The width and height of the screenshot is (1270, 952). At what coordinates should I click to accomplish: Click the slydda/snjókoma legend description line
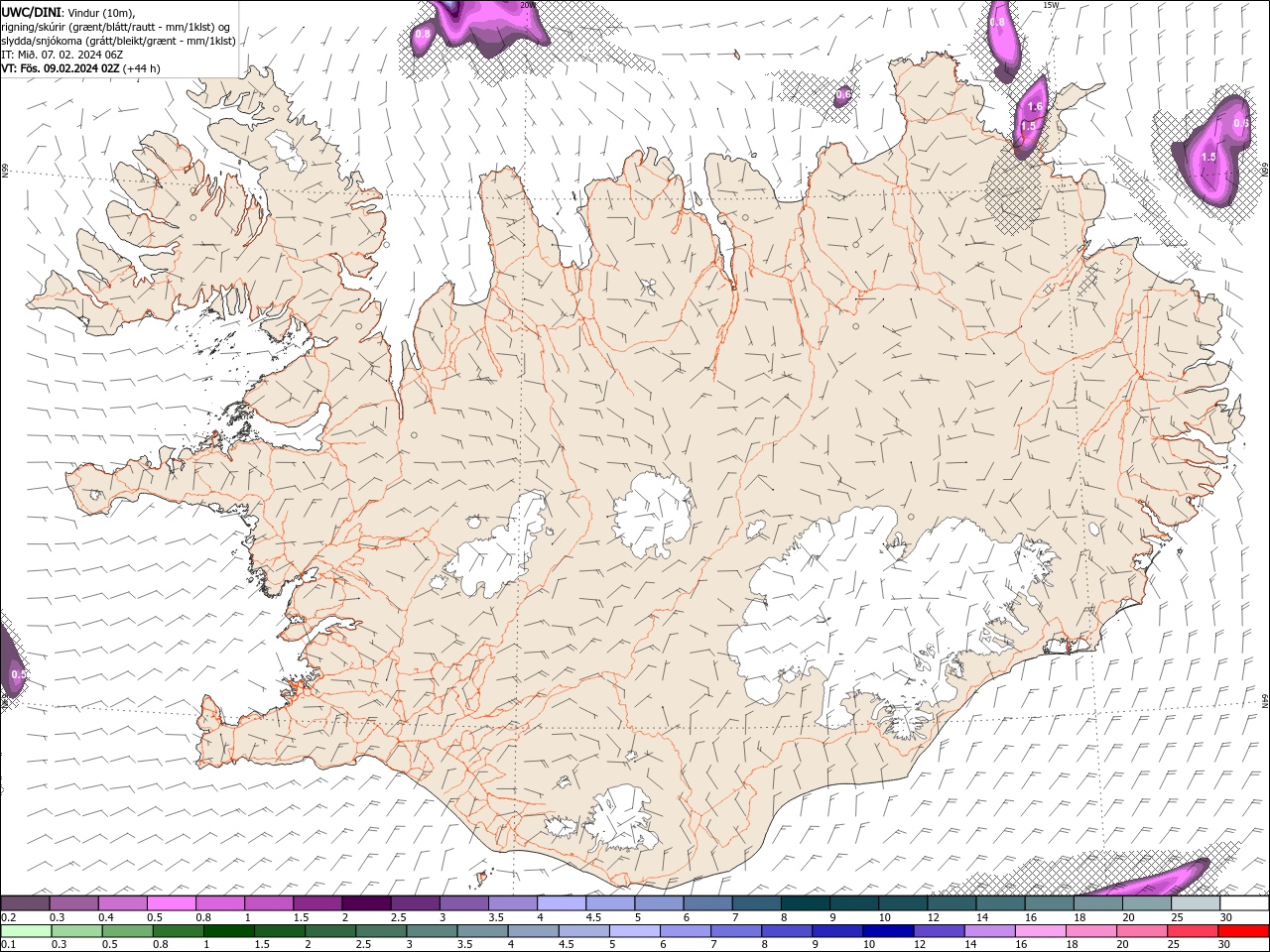pyautogui.click(x=118, y=41)
